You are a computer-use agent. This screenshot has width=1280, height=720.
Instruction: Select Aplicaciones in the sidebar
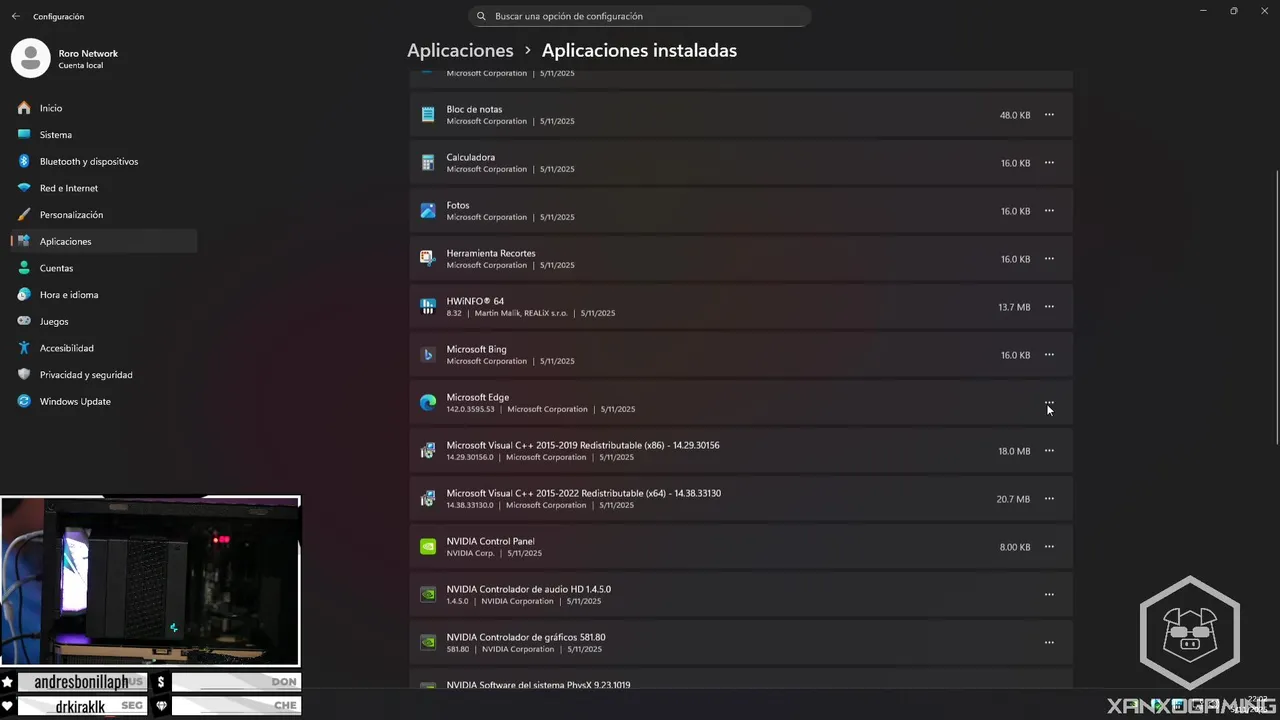click(x=104, y=241)
